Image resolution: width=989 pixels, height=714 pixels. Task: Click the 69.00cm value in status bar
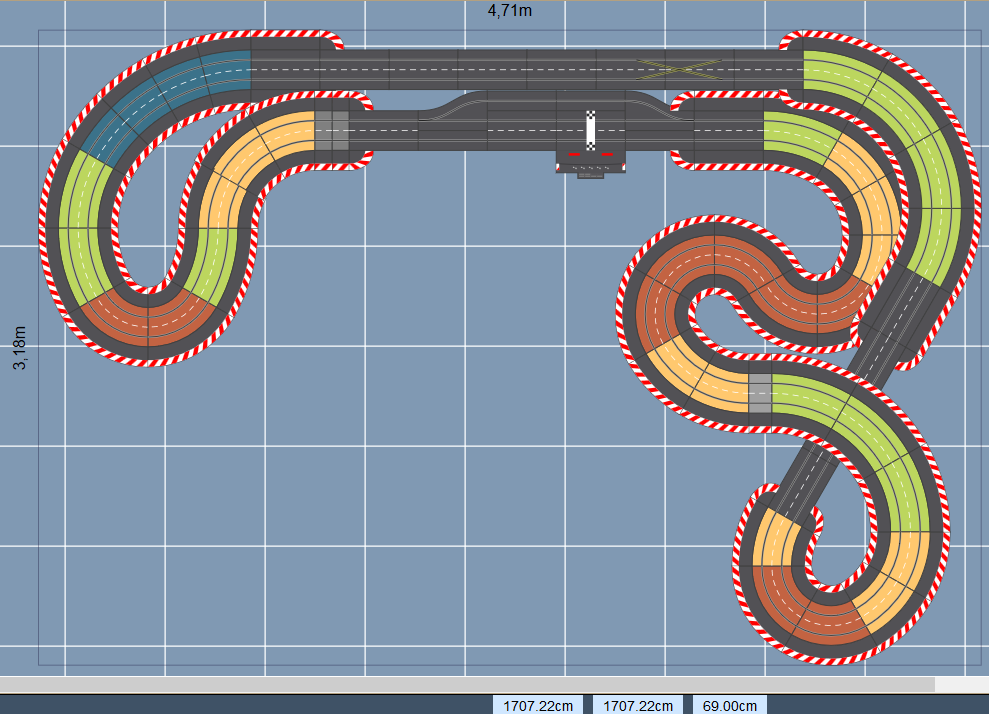[x=730, y=705]
